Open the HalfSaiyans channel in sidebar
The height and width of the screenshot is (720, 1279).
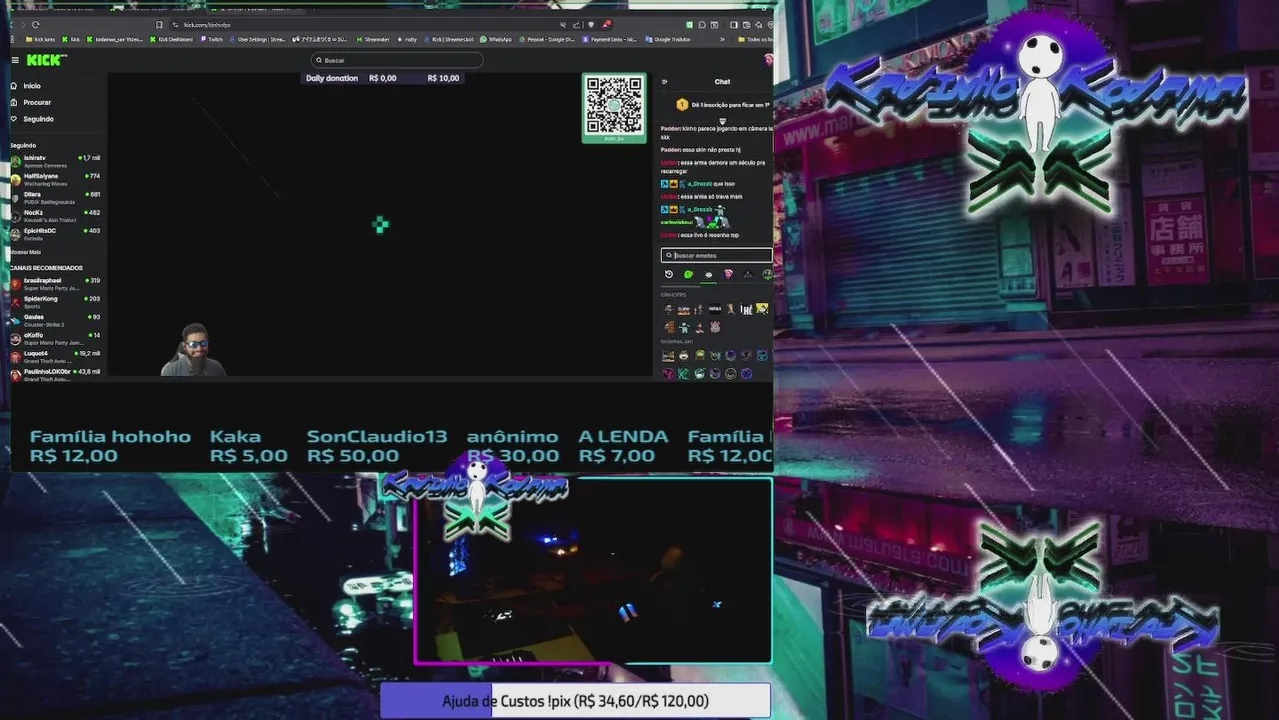[55, 178]
